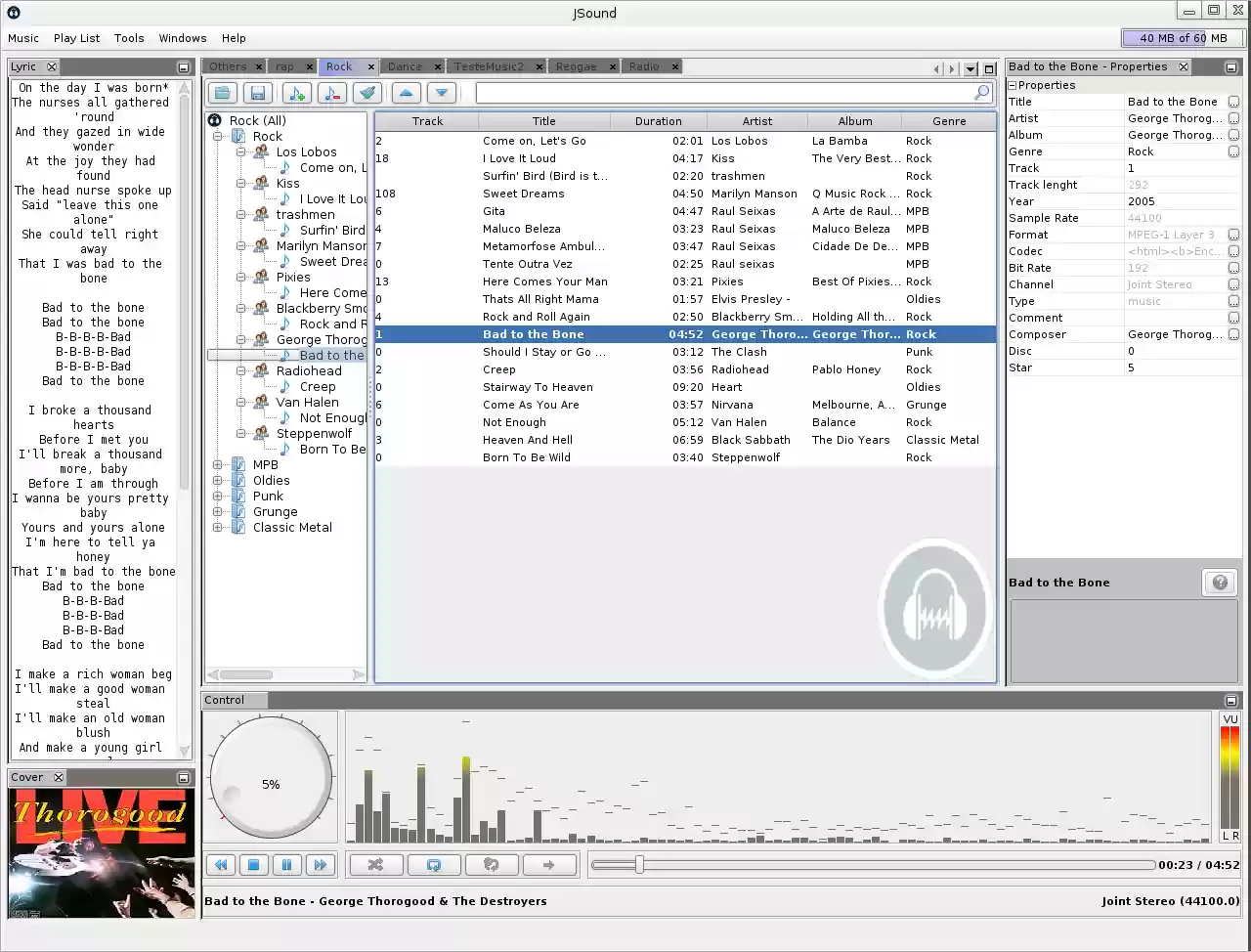Viewport: 1251px width, 952px height.
Task: Collapse the Van Halen node
Action: 240,402
